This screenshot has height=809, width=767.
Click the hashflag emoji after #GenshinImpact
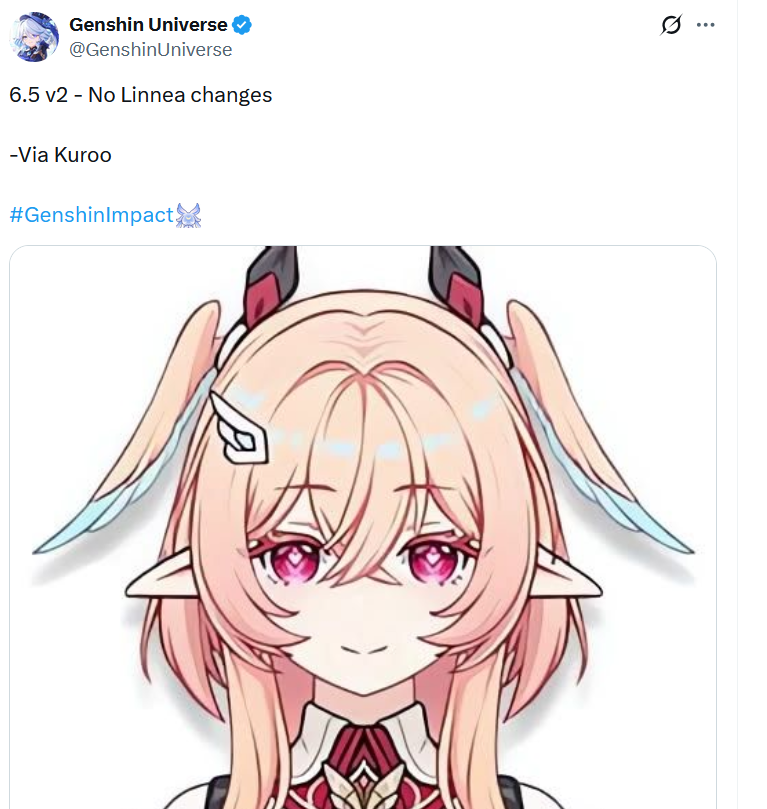188,216
